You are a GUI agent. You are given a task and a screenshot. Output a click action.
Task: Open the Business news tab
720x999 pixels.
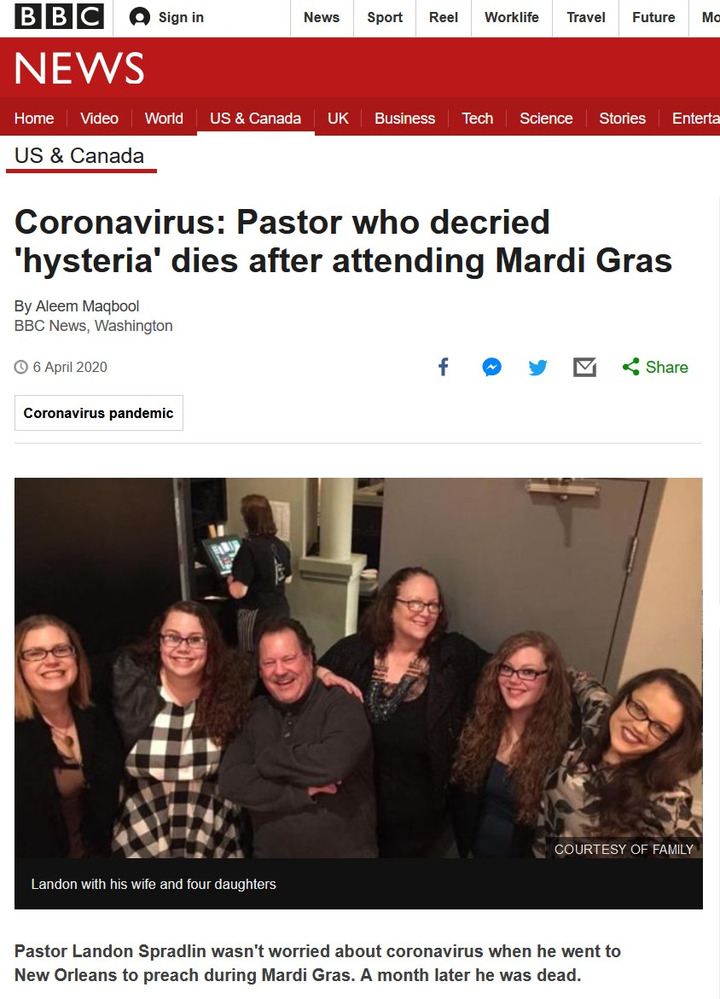click(x=404, y=118)
